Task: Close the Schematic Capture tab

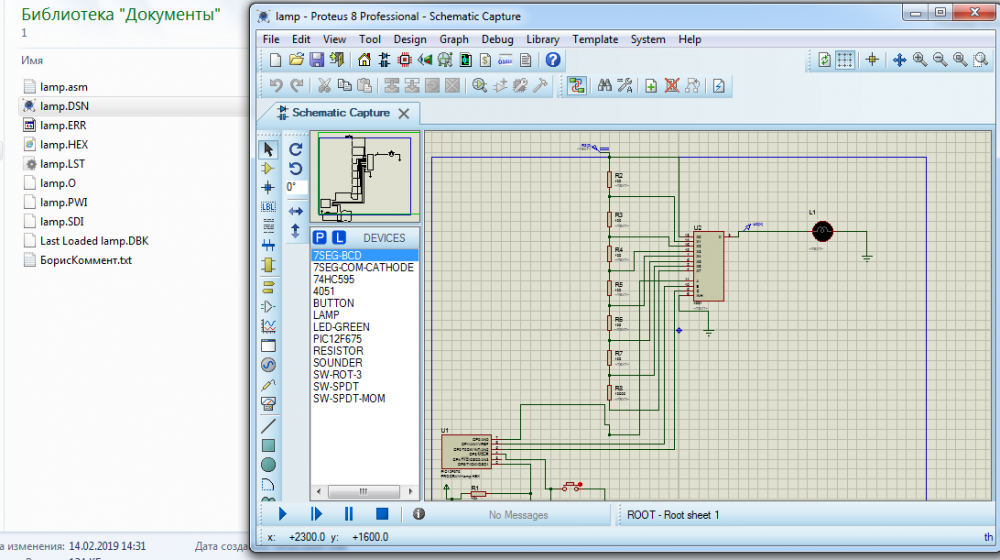Action: [404, 113]
